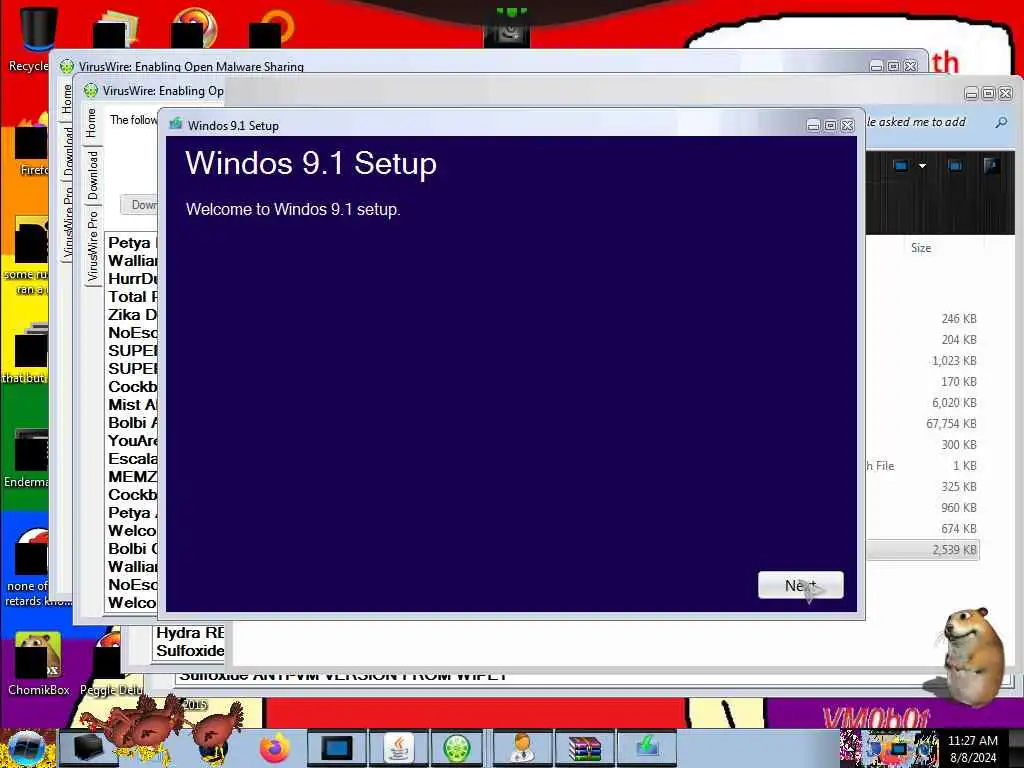The image size is (1024, 768).
Task: Select the Bolbi C entry in the VirusWire list
Action: [x=133, y=549]
